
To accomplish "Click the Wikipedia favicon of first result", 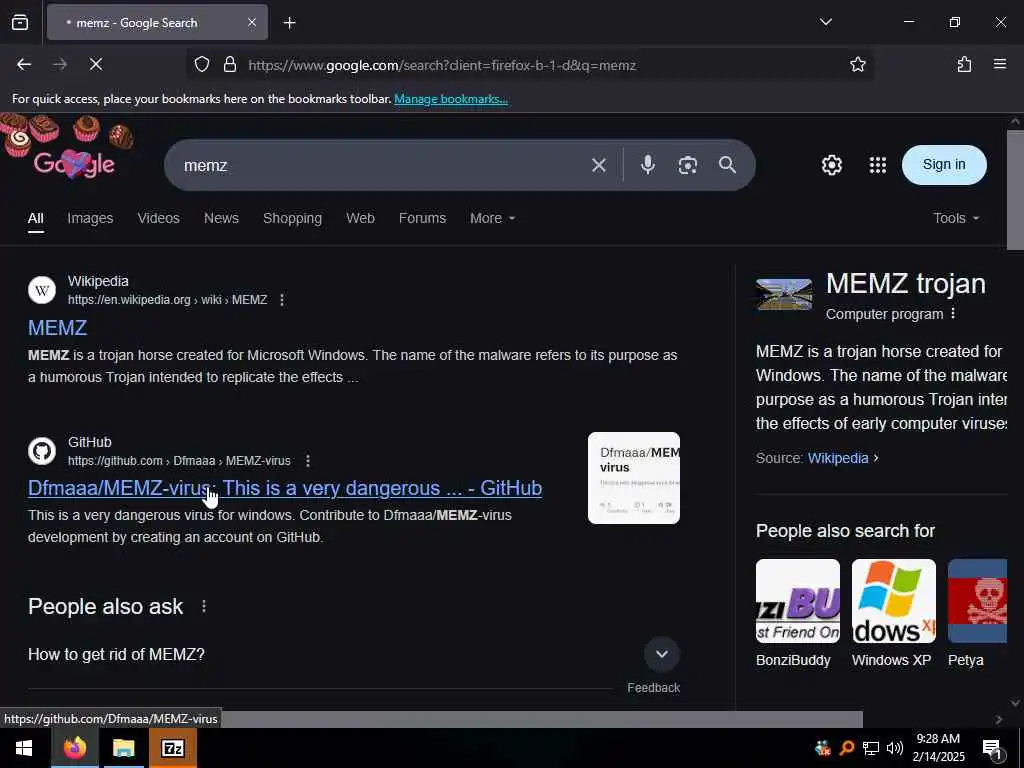I will [42, 290].
